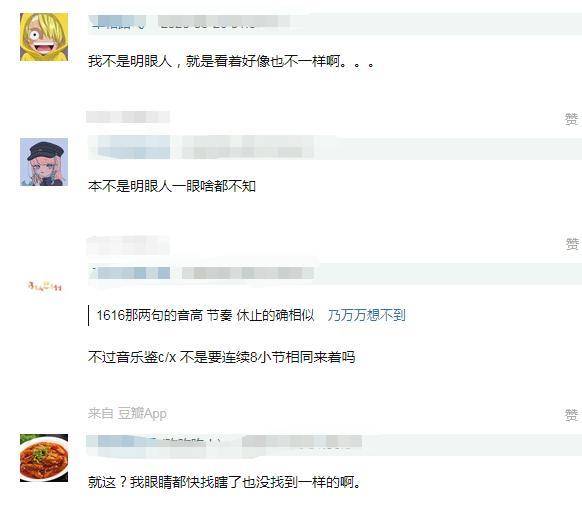Like the comment 我不是明眼人，就是看着好像也不一样啊

(x=572, y=119)
